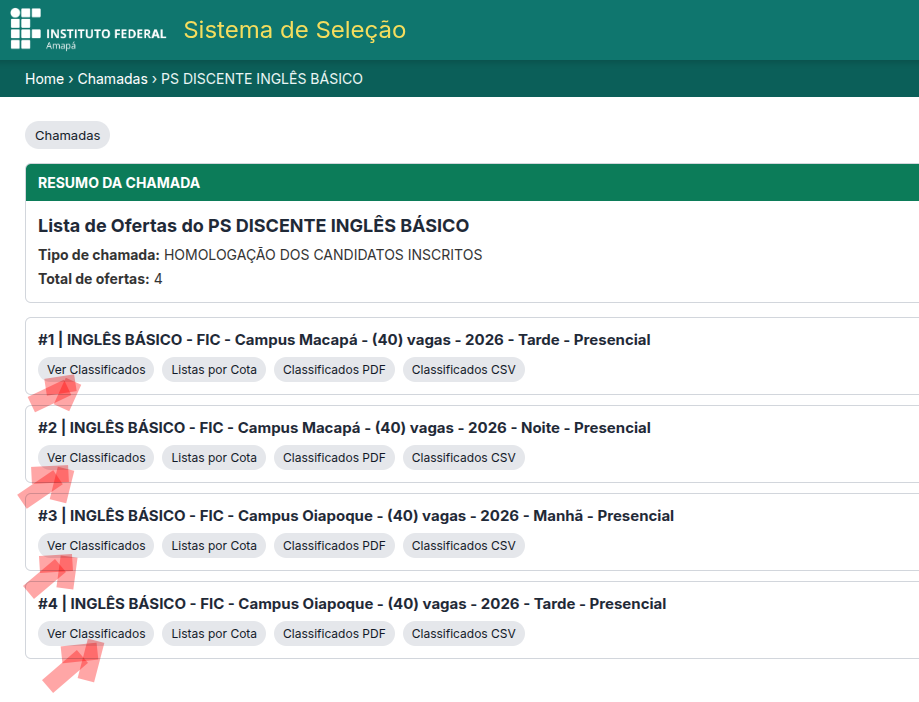Download Classificados CSV for offer #1

click(x=463, y=370)
